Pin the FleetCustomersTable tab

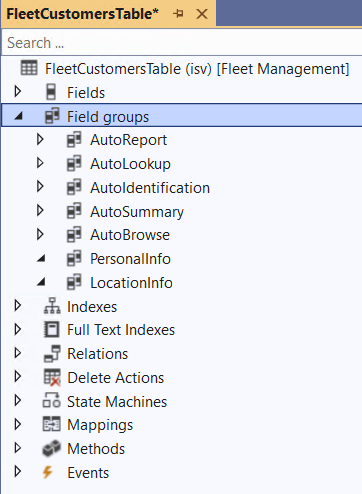point(178,14)
